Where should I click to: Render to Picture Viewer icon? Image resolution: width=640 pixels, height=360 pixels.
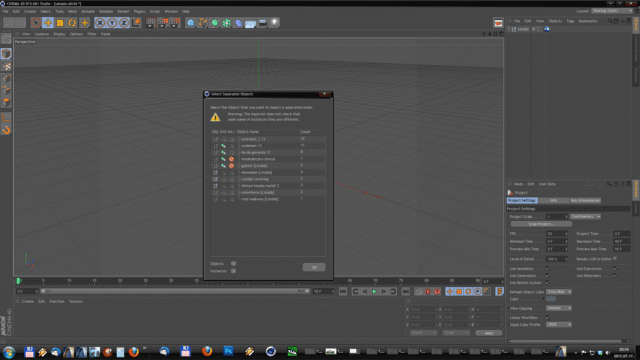163,23
